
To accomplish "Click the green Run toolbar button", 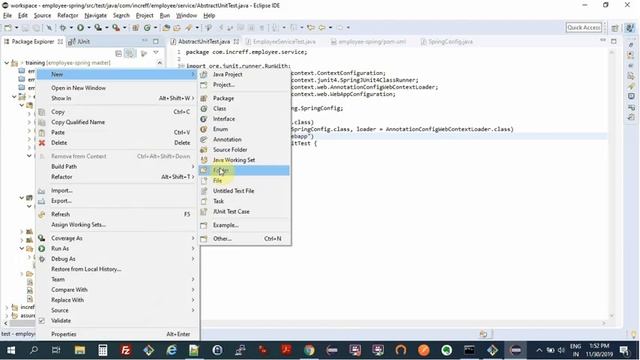I will pyautogui.click(x=80, y=28).
